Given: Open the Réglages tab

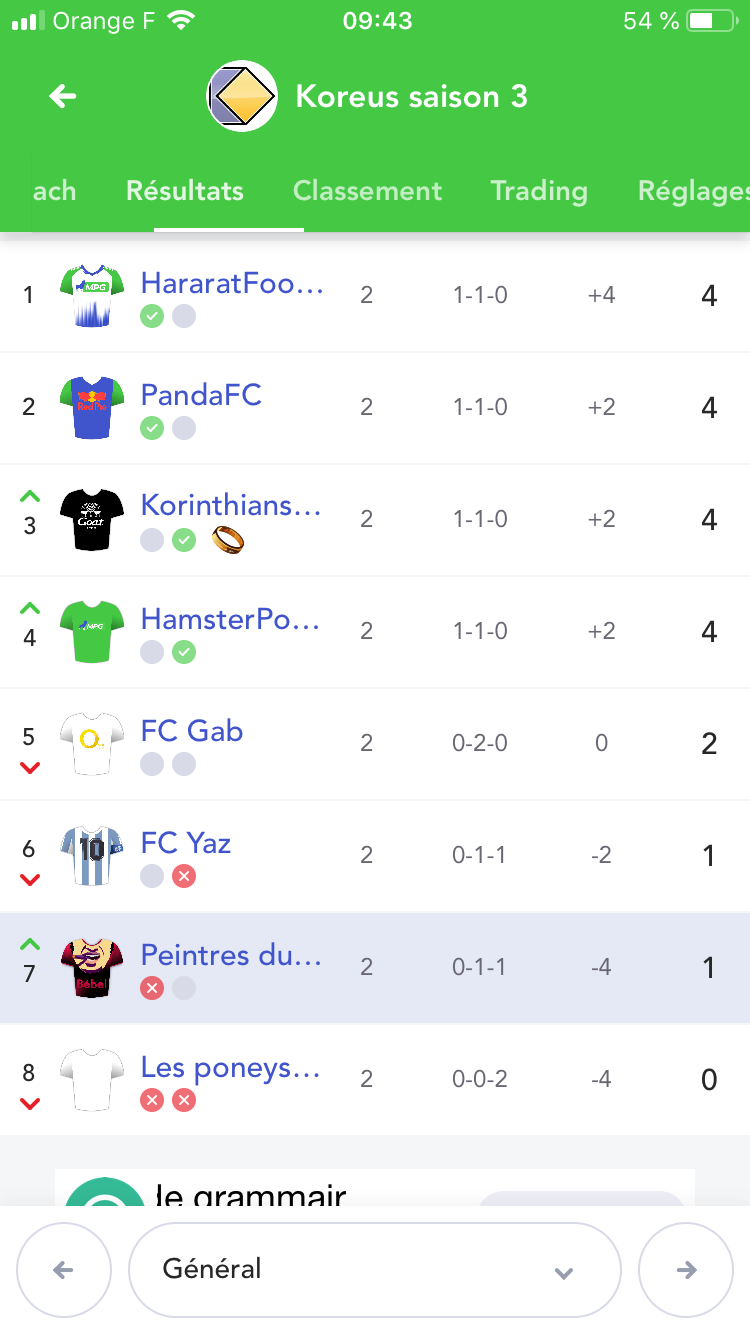Looking at the screenshot, I should 692,191.
